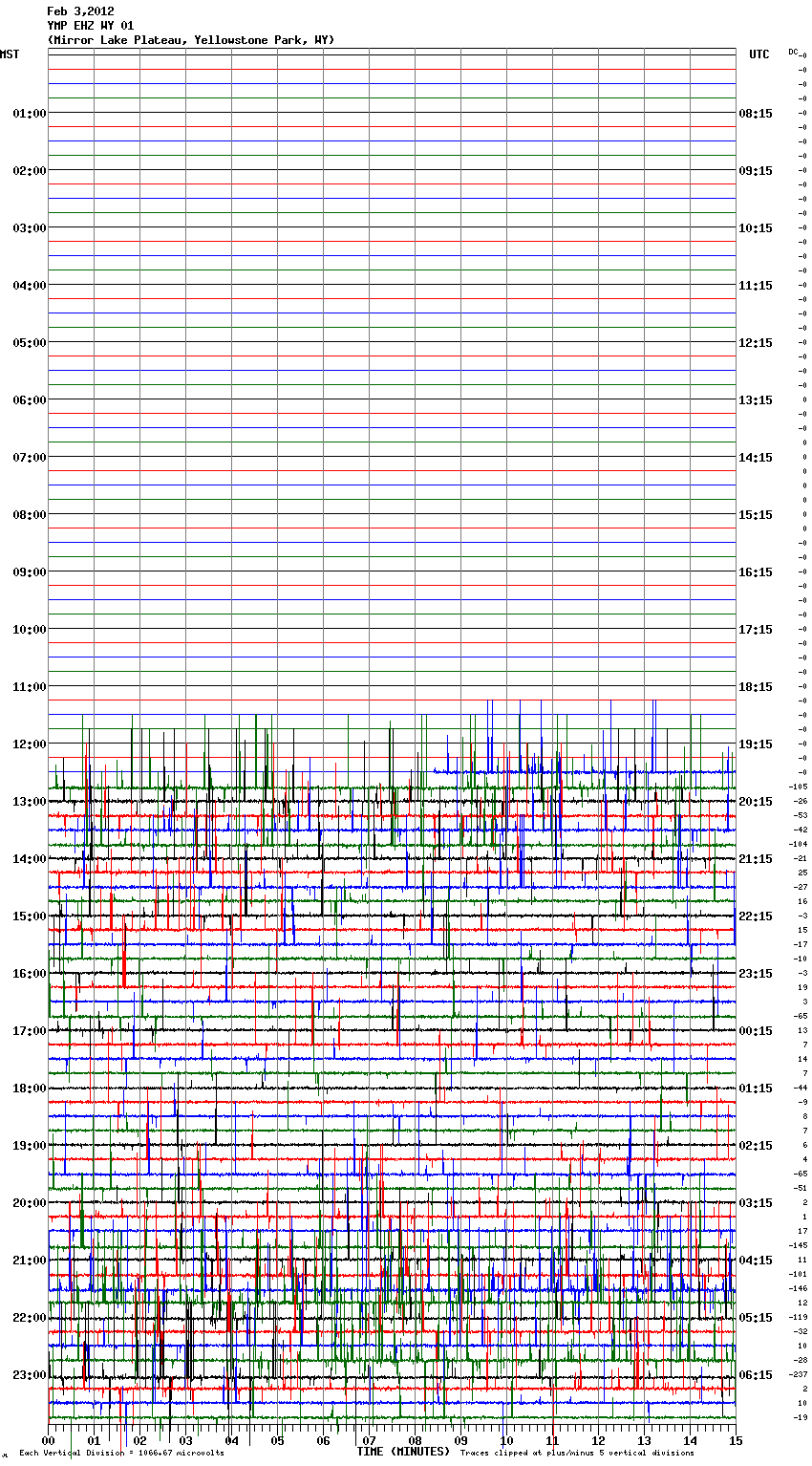Click the DC offset value '-237'
The image size is (812, 1466).
[800, 1374]
